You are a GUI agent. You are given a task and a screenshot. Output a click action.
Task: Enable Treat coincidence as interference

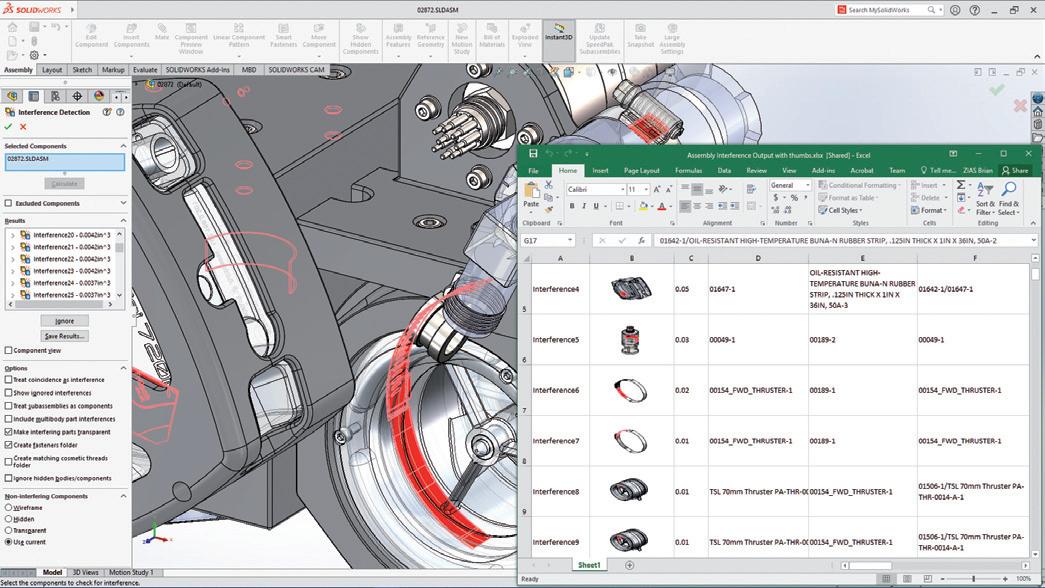click(9, 380)
